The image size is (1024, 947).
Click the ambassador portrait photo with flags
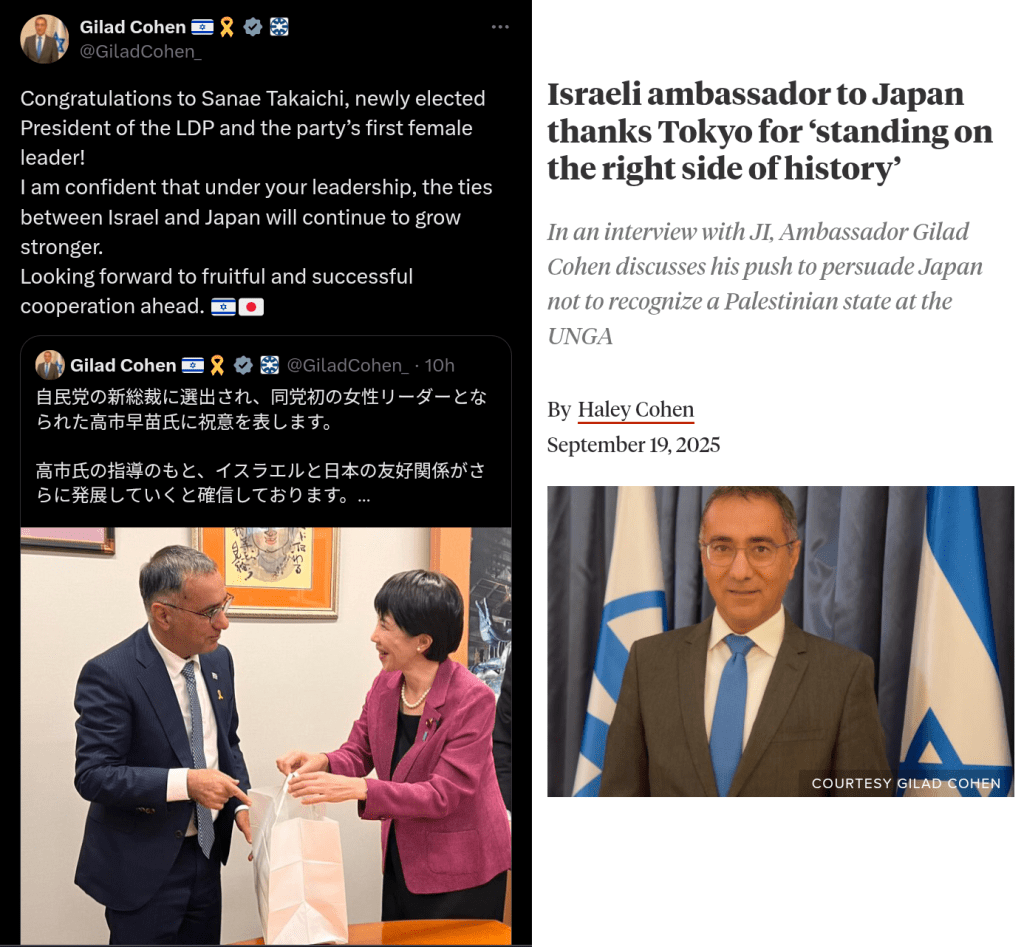(780, 641)
